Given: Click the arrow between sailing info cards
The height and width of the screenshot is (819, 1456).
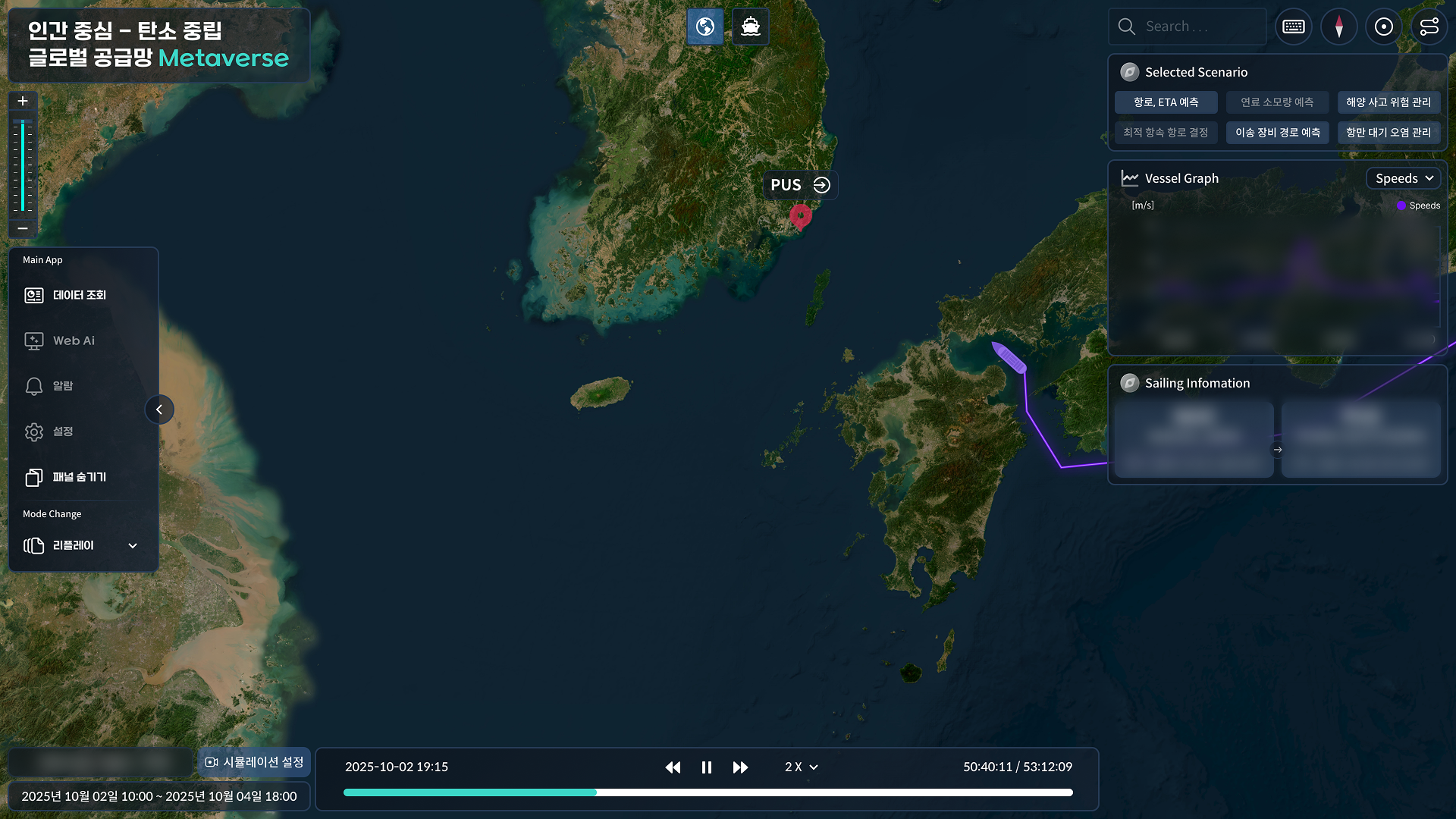Looking at the screenshot, I should pyautogui.click(x=1278, y=450).
